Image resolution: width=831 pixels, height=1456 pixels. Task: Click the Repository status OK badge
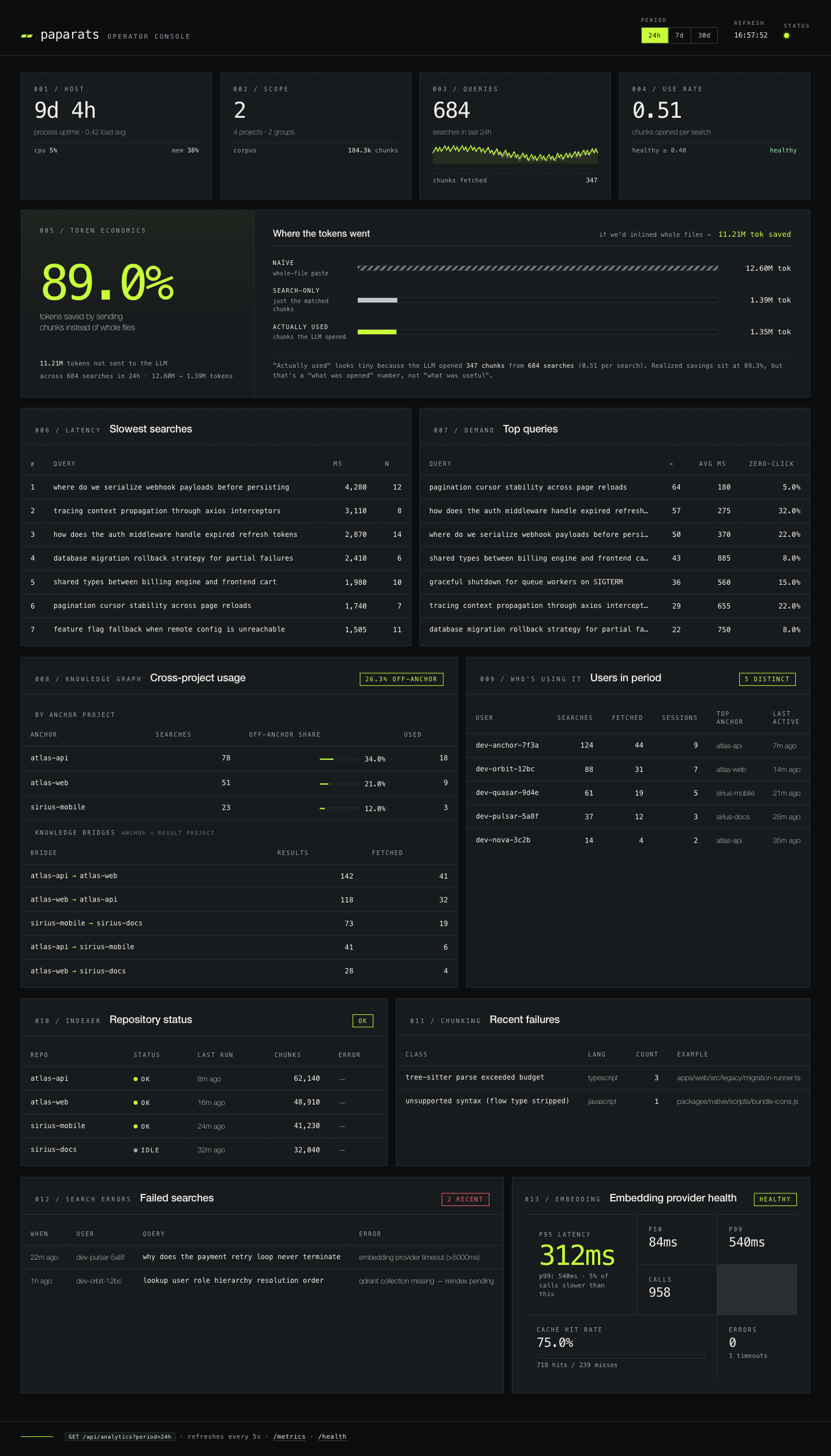(x=362, y=1021)
